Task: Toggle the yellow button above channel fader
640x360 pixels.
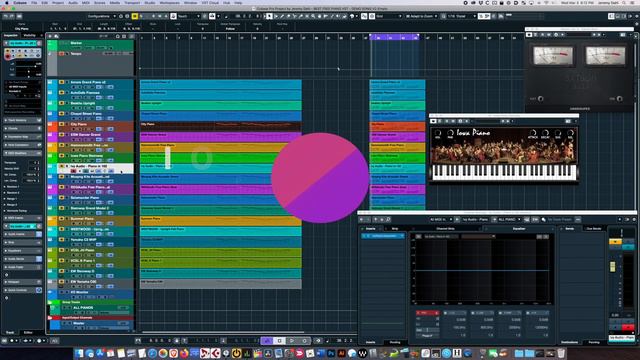Action: [x=615, y=242]
